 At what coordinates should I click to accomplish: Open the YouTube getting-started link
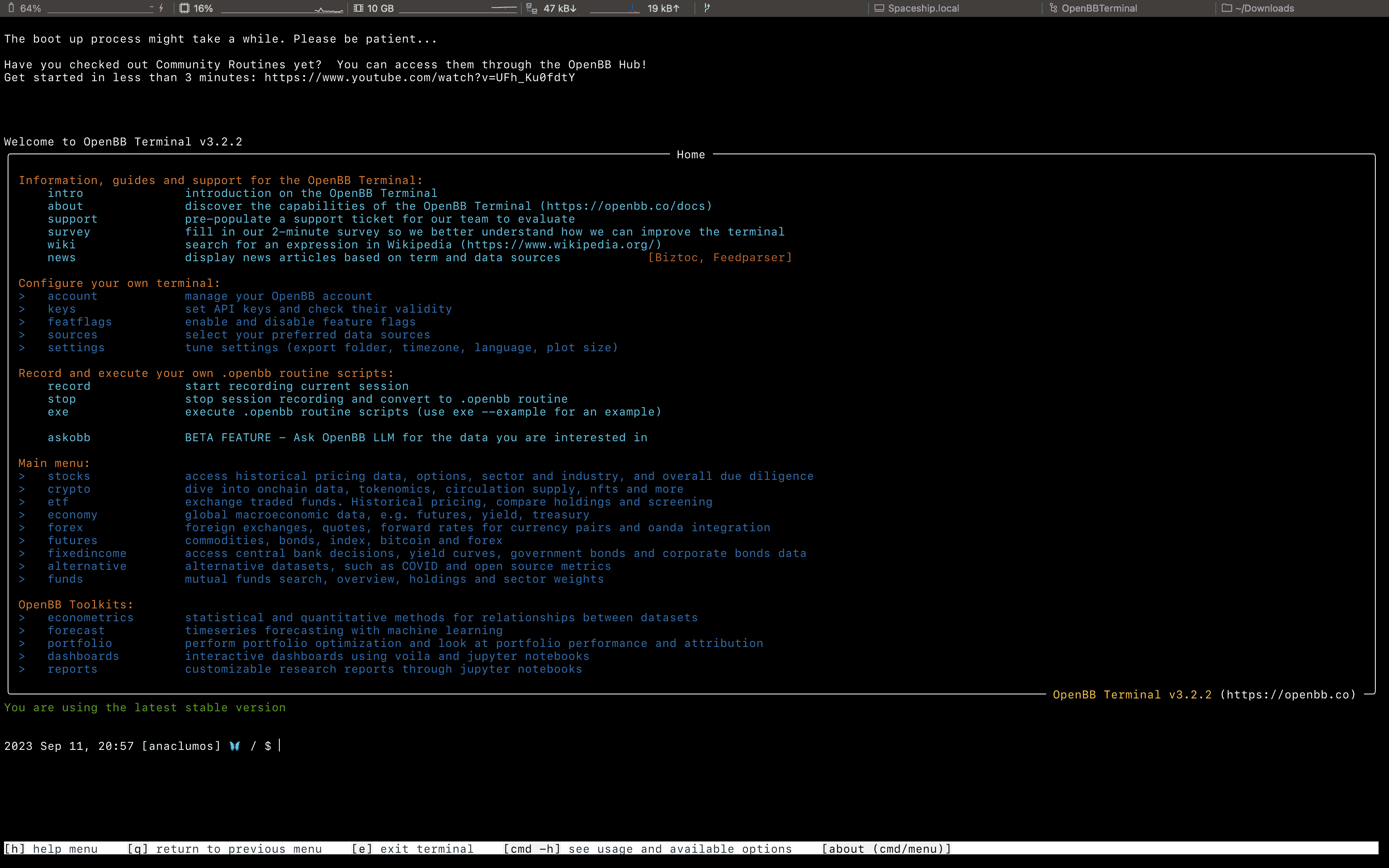point(420,78)
